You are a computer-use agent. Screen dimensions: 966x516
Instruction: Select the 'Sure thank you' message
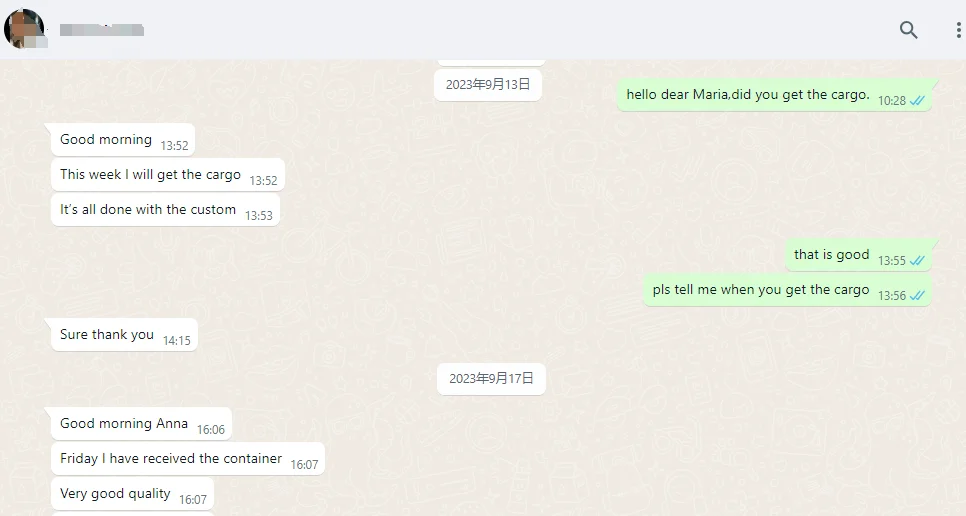pos(124,335)
